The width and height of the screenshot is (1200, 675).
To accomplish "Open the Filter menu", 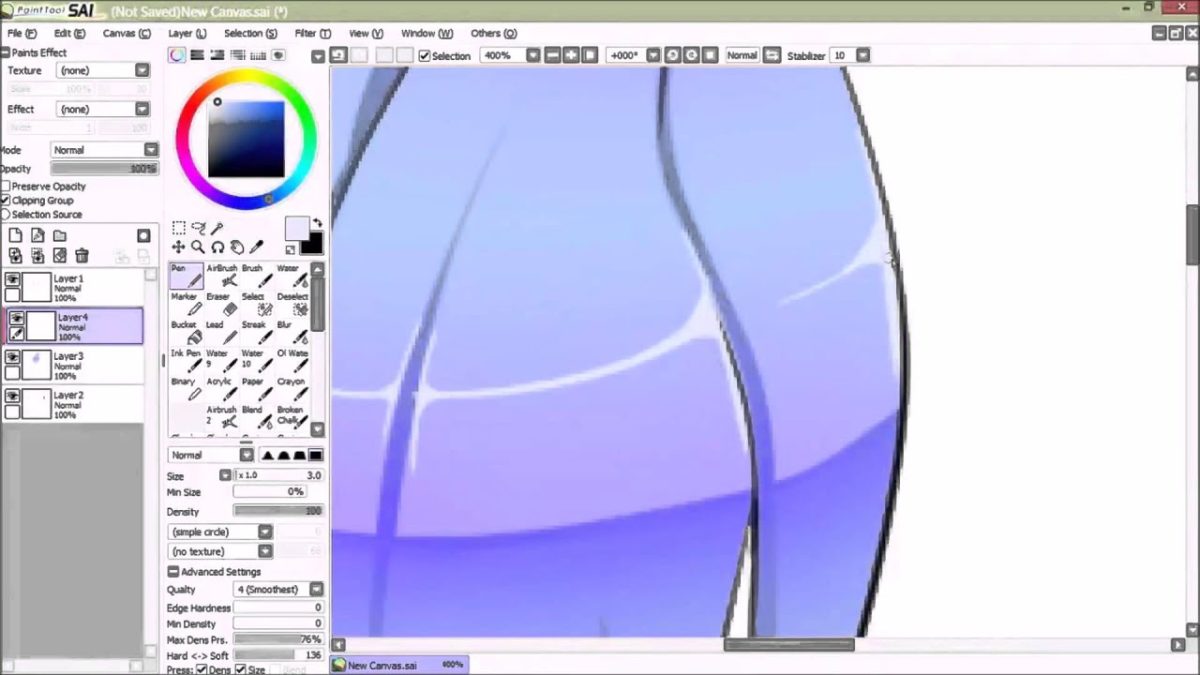I will [311, 33].
